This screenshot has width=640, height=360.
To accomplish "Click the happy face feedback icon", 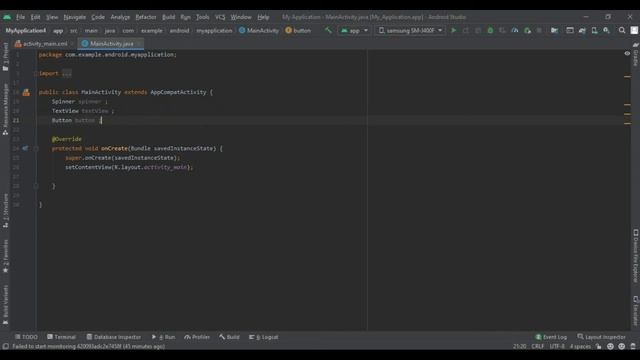I will point(610,346).
